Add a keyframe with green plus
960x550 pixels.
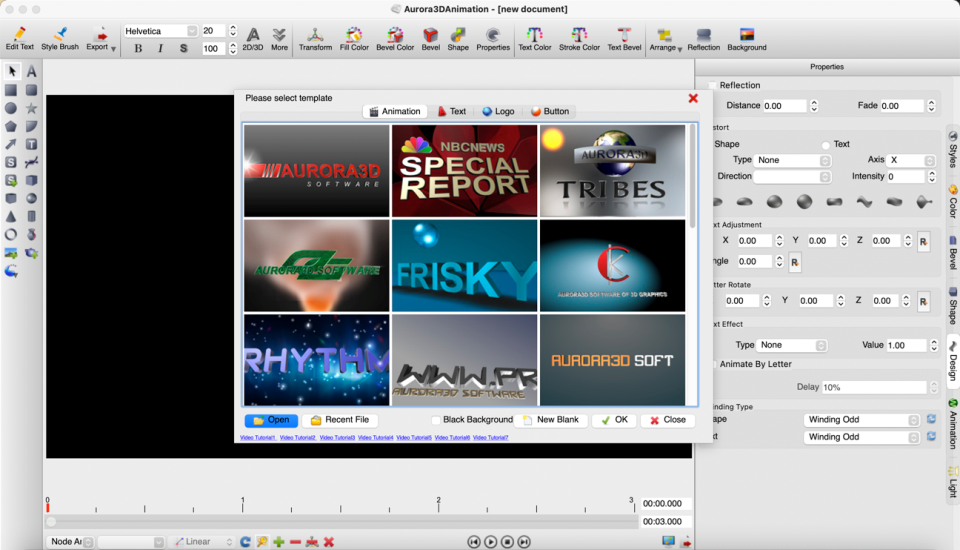pos(279,542)
